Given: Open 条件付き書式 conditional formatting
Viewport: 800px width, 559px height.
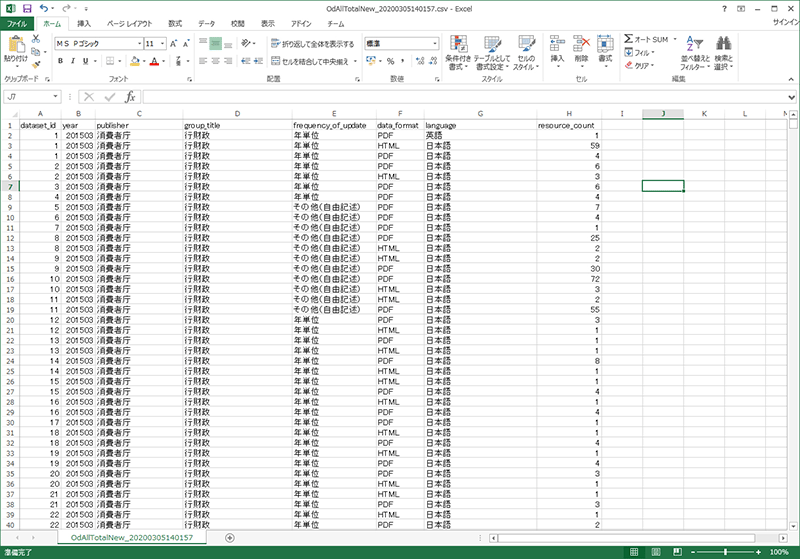Looking at the screenshot, I should [458, 53].
